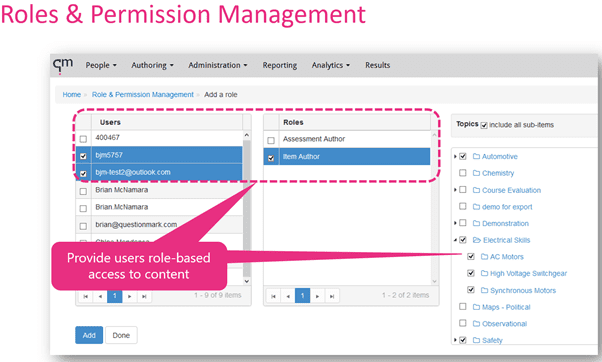Check the Chemistry topic box
This screenshot has width=602, height=362.
(x=463, y=173)
